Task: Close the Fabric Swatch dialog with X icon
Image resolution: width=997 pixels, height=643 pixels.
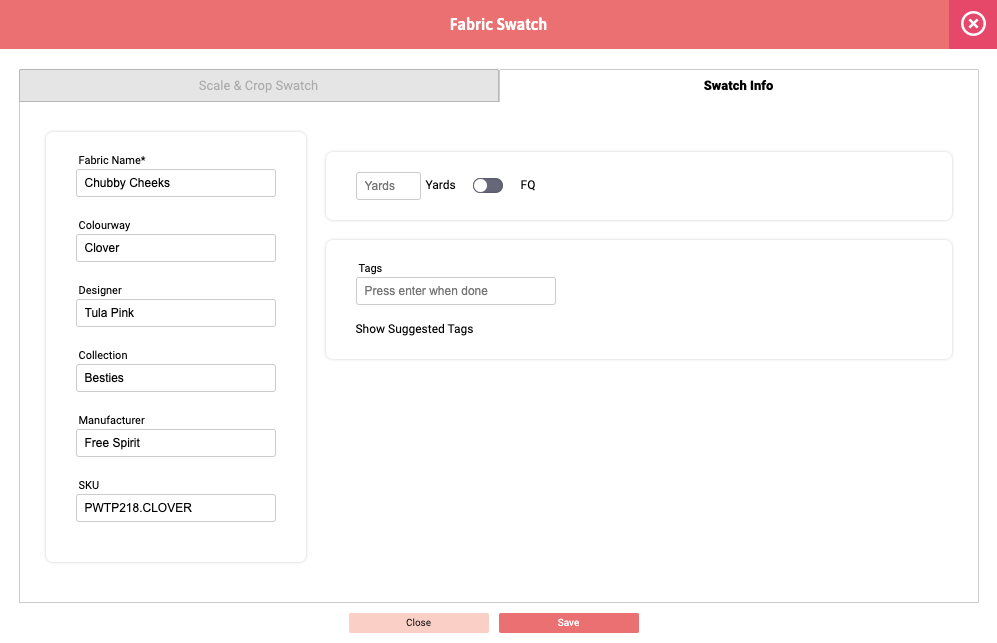Action: [x=973, y=24]
